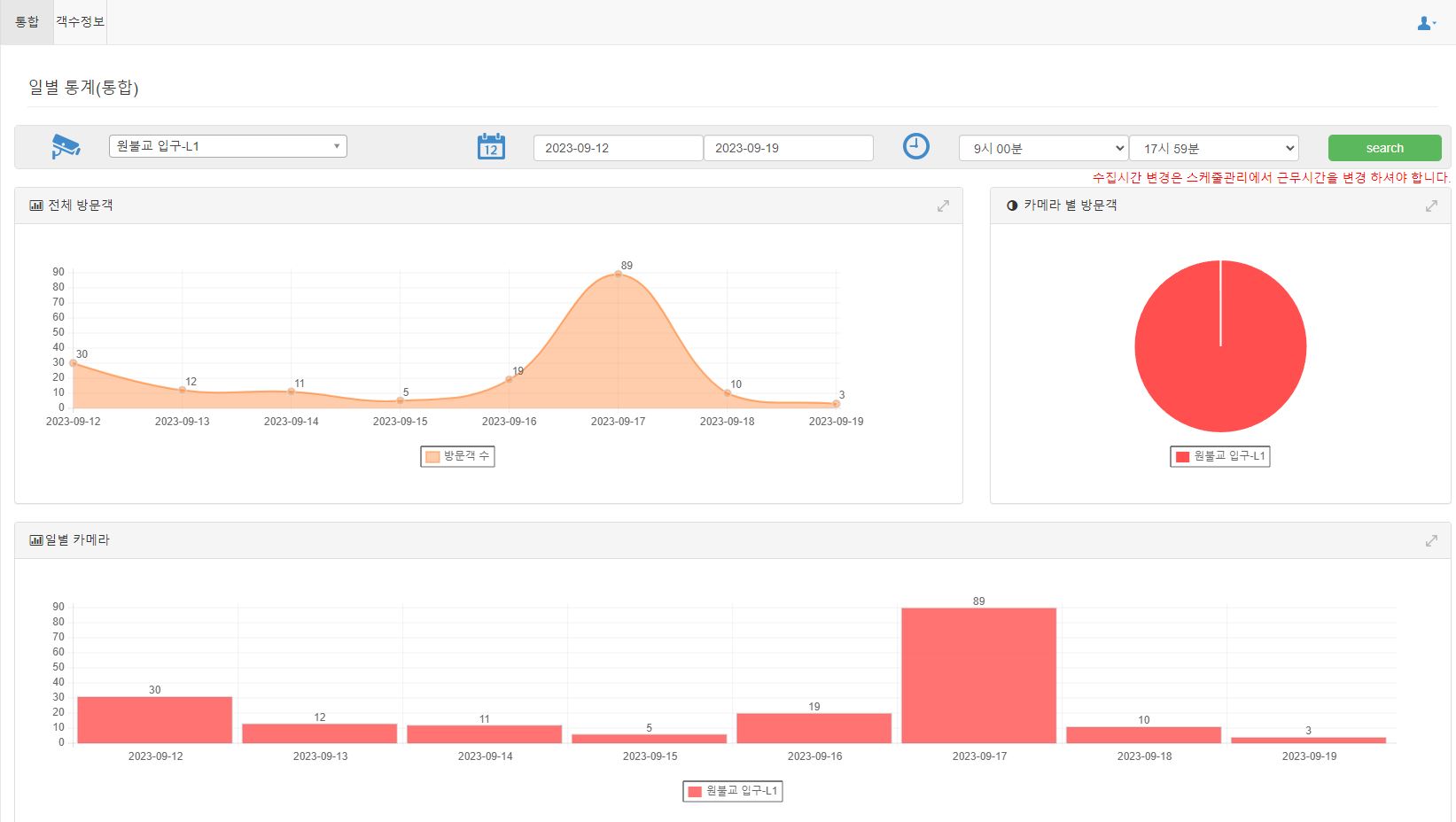Image resolution: width=1456 pixels, height=822 pixels.
Task: Open the 원불교 입구-L1 camera dropdown
Action: (228, 146)
